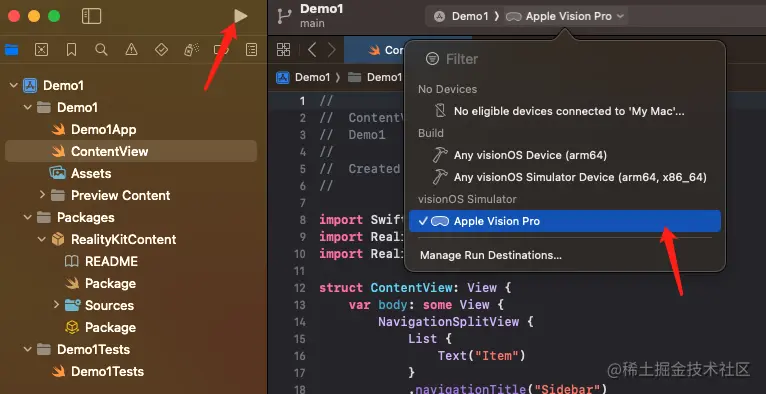This screenshot has height=394, width=766.
Task: Open the Project navigator folder icon
Action: tap(12, 49)
